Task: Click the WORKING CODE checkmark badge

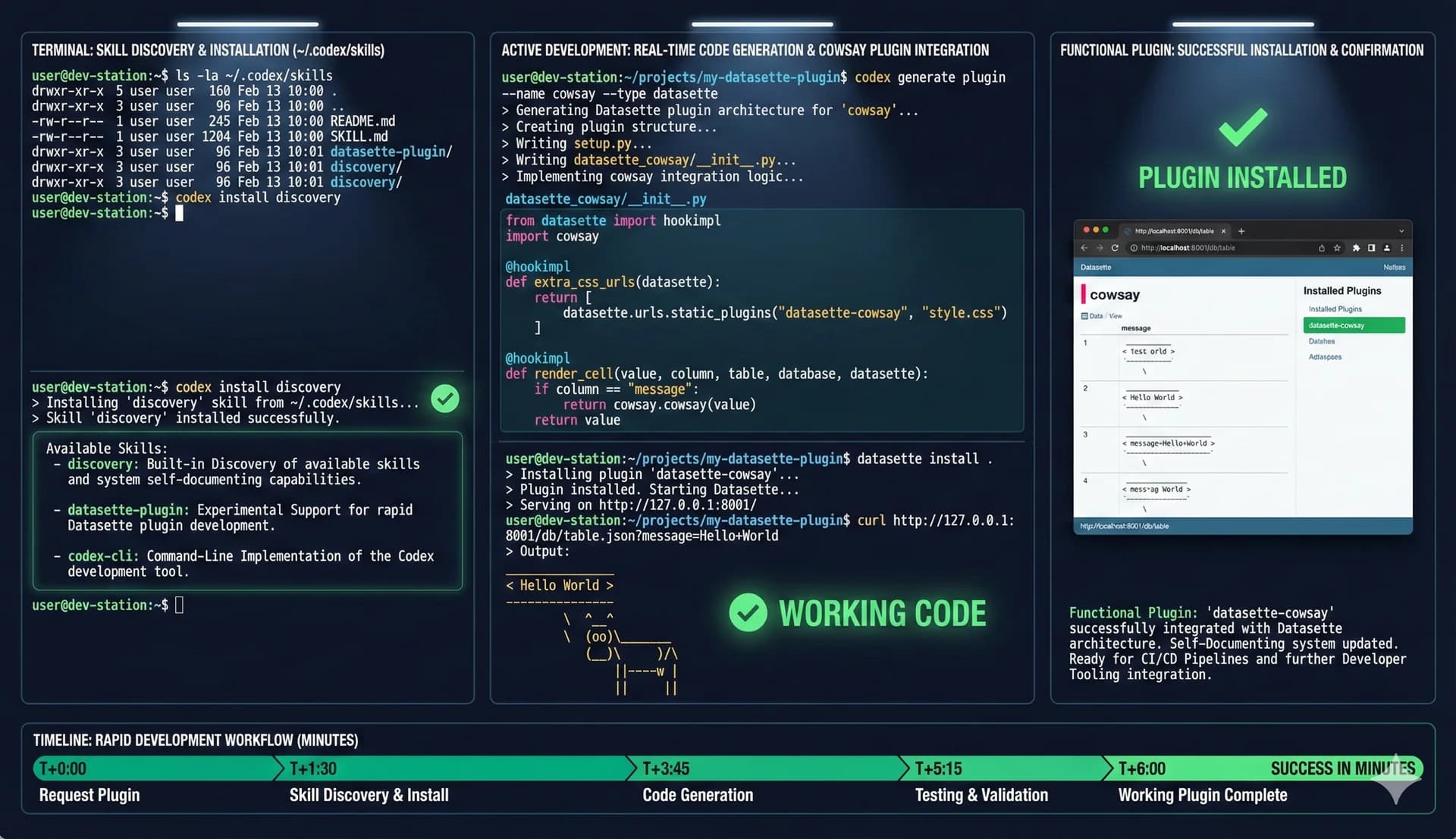Action: pyautogui.click(x=748, y=612)
